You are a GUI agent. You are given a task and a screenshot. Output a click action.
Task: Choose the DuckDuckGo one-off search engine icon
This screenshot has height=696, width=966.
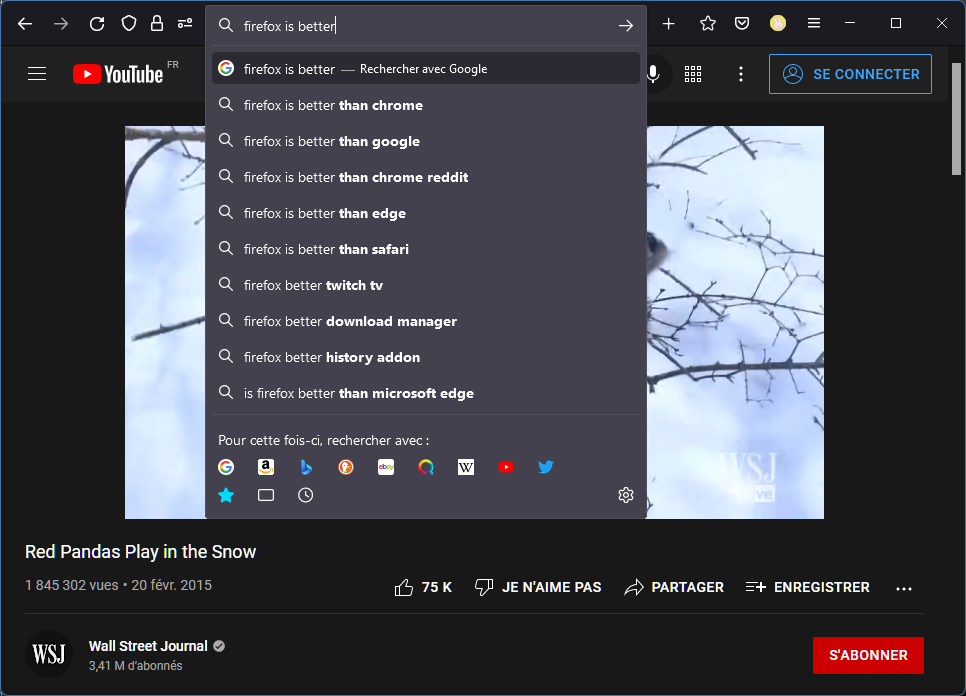346,467
